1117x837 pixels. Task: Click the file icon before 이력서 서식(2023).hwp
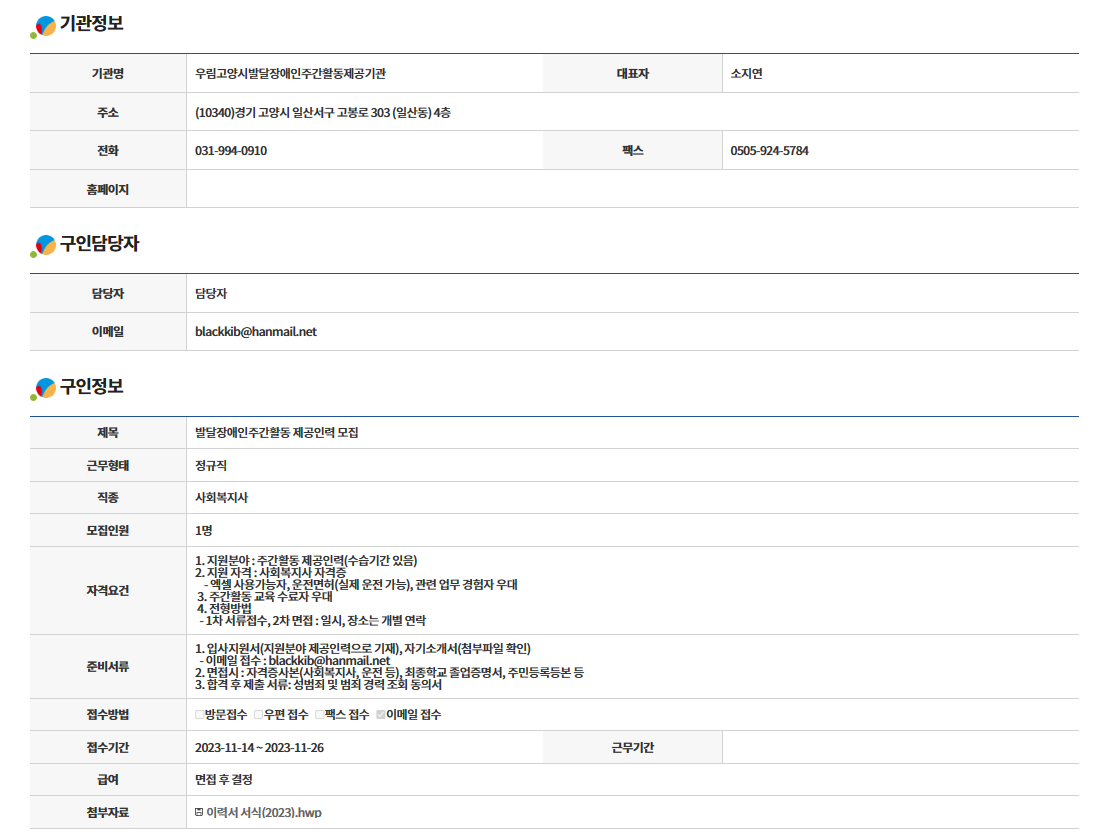pyautogui.click(x=199, y=813)
